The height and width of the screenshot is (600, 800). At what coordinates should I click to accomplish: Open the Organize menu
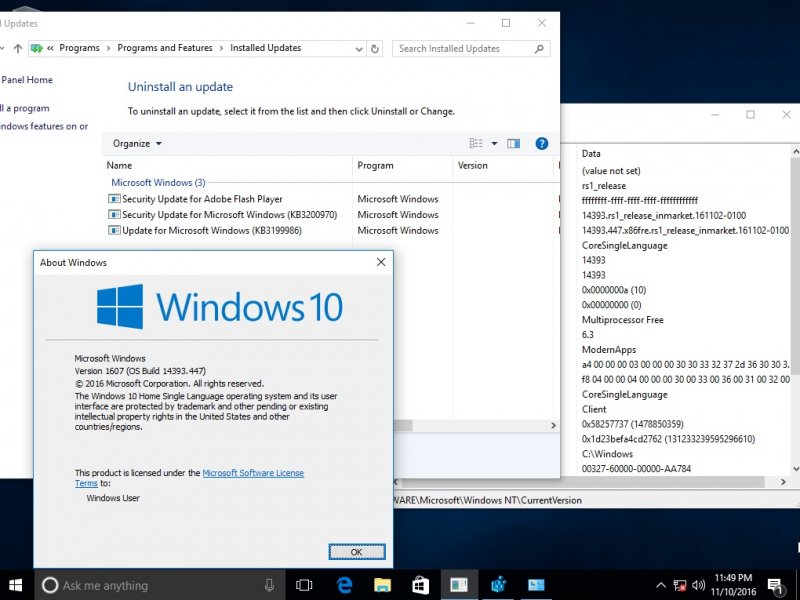[137, 143]
